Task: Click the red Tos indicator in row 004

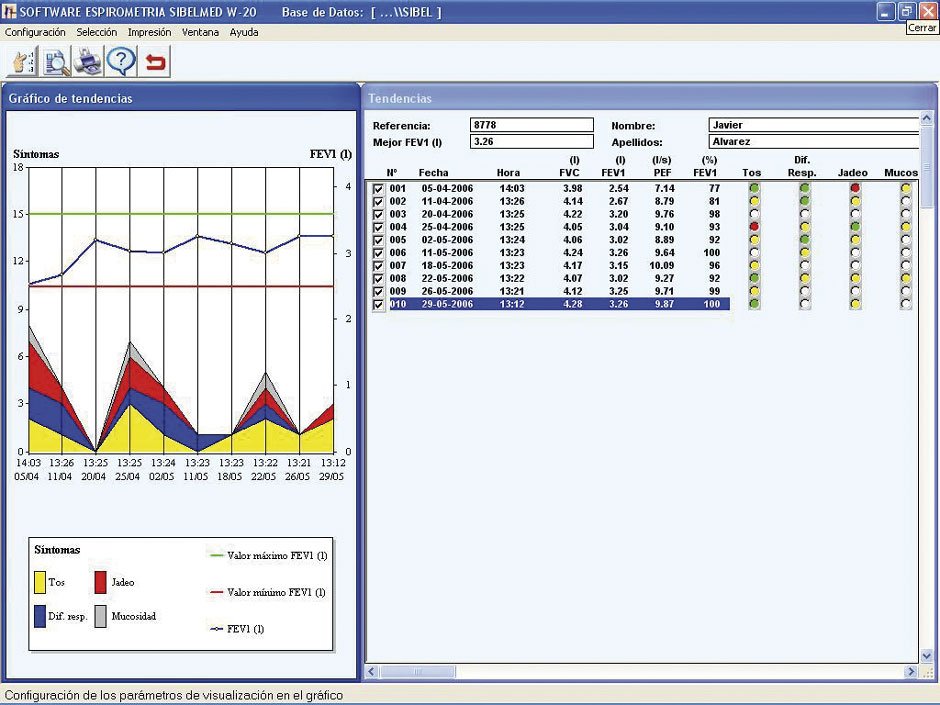Action: coord(754,227)
